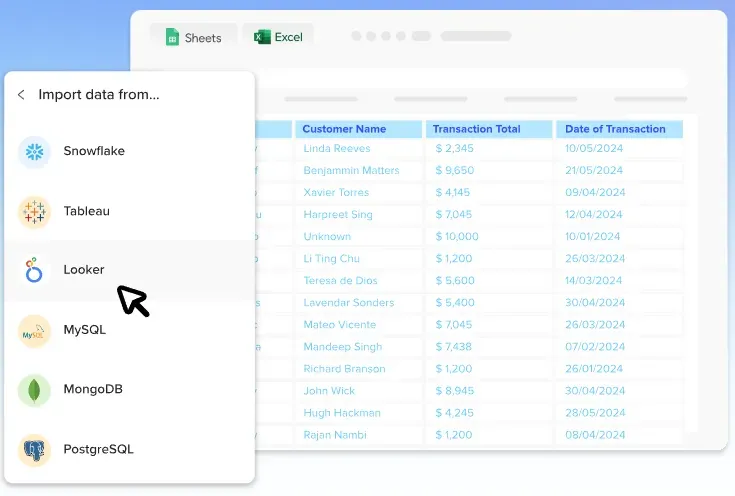Select the Linda Reeves cell
Screen dimensions: 735x496
[x=359, y=149]
